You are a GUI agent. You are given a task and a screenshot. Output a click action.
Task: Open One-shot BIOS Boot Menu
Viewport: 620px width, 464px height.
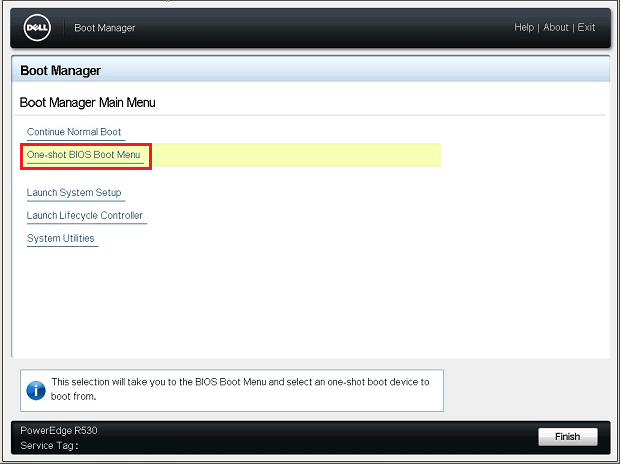[83, 155]
